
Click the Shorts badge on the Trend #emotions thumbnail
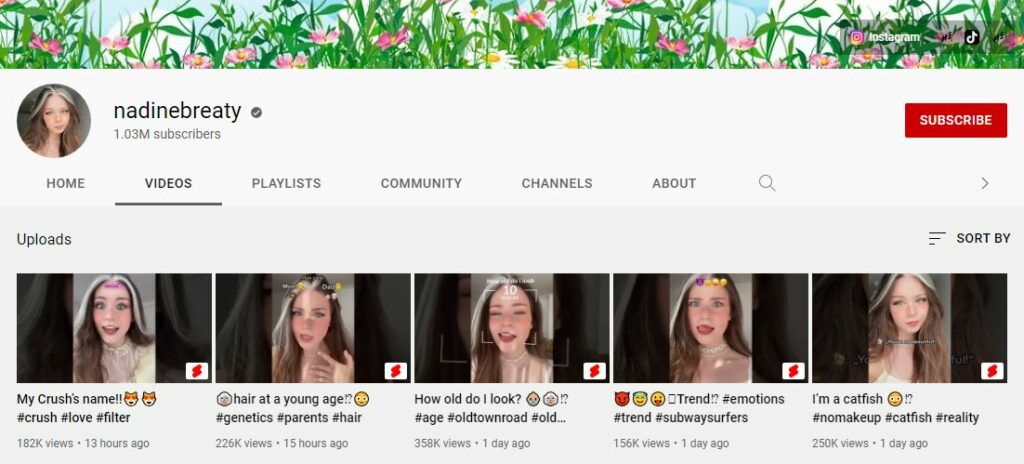coord(793,371)
